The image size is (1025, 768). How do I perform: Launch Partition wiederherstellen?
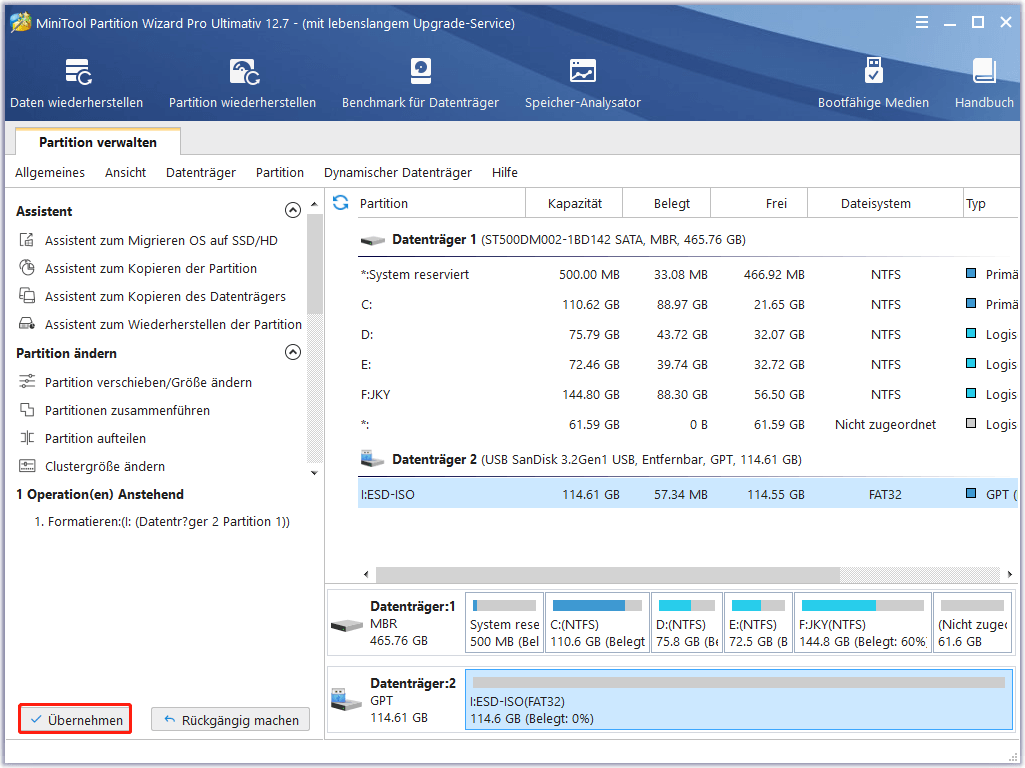[241, 82]
